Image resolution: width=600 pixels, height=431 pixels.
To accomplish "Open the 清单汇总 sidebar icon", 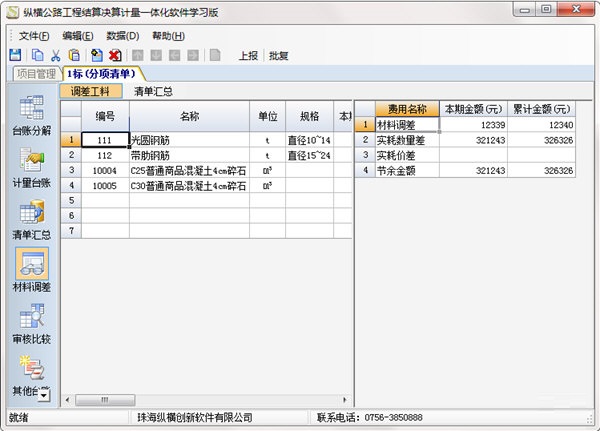I will [x=32, y=220].
